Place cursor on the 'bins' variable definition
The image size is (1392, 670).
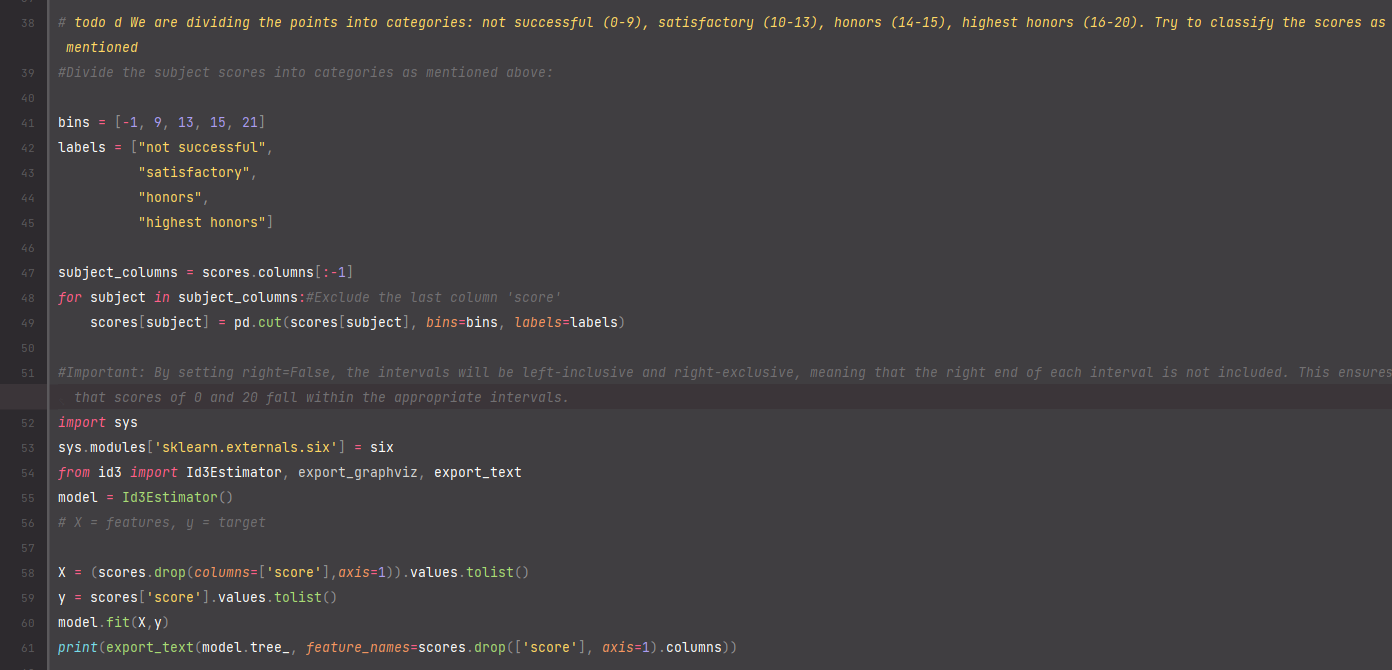tap(73, 122)
